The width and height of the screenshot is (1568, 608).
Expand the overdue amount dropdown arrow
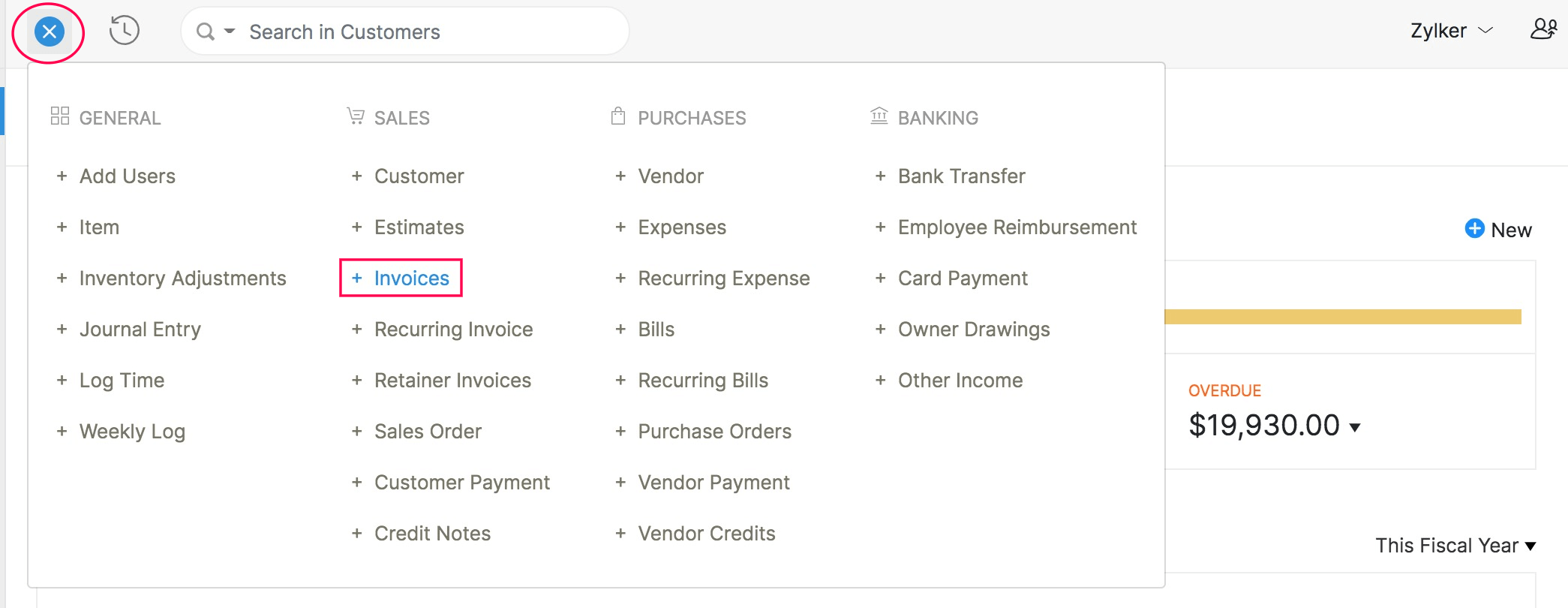point(1355,428)
